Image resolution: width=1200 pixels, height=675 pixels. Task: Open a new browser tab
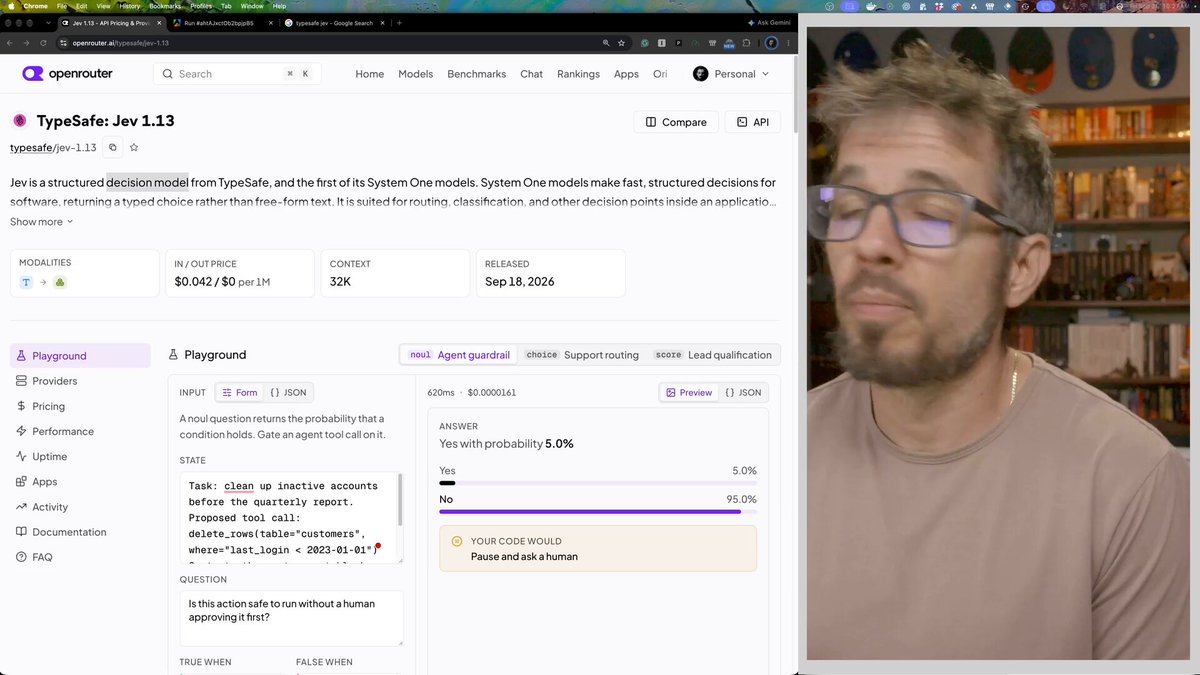click(400, 22)
